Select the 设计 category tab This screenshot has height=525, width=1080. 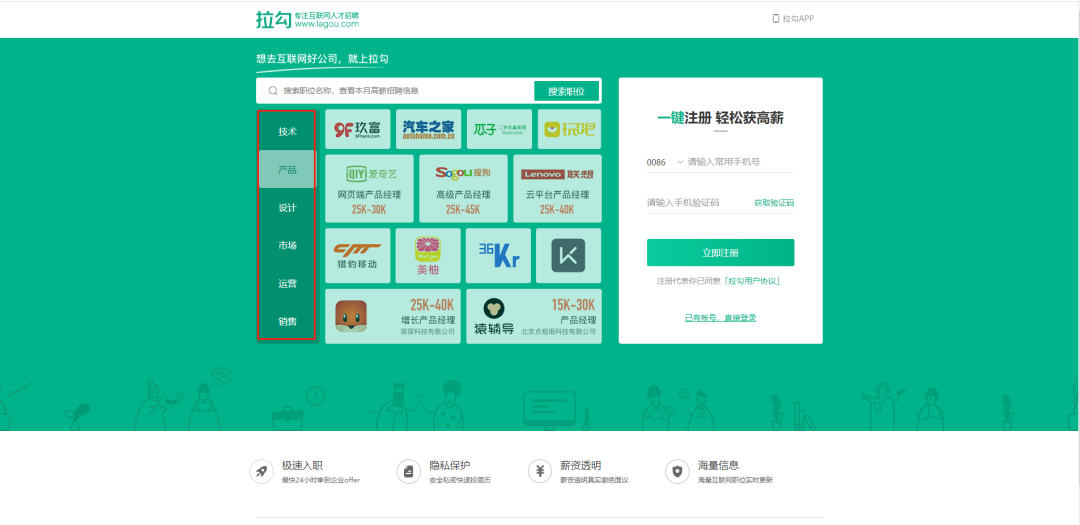tap(287, 207)
